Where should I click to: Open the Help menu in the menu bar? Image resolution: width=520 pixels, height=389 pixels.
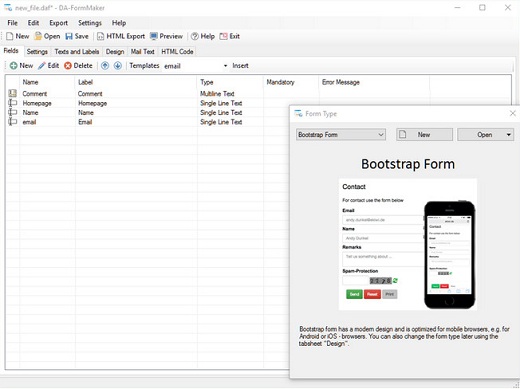pos(119,23)
